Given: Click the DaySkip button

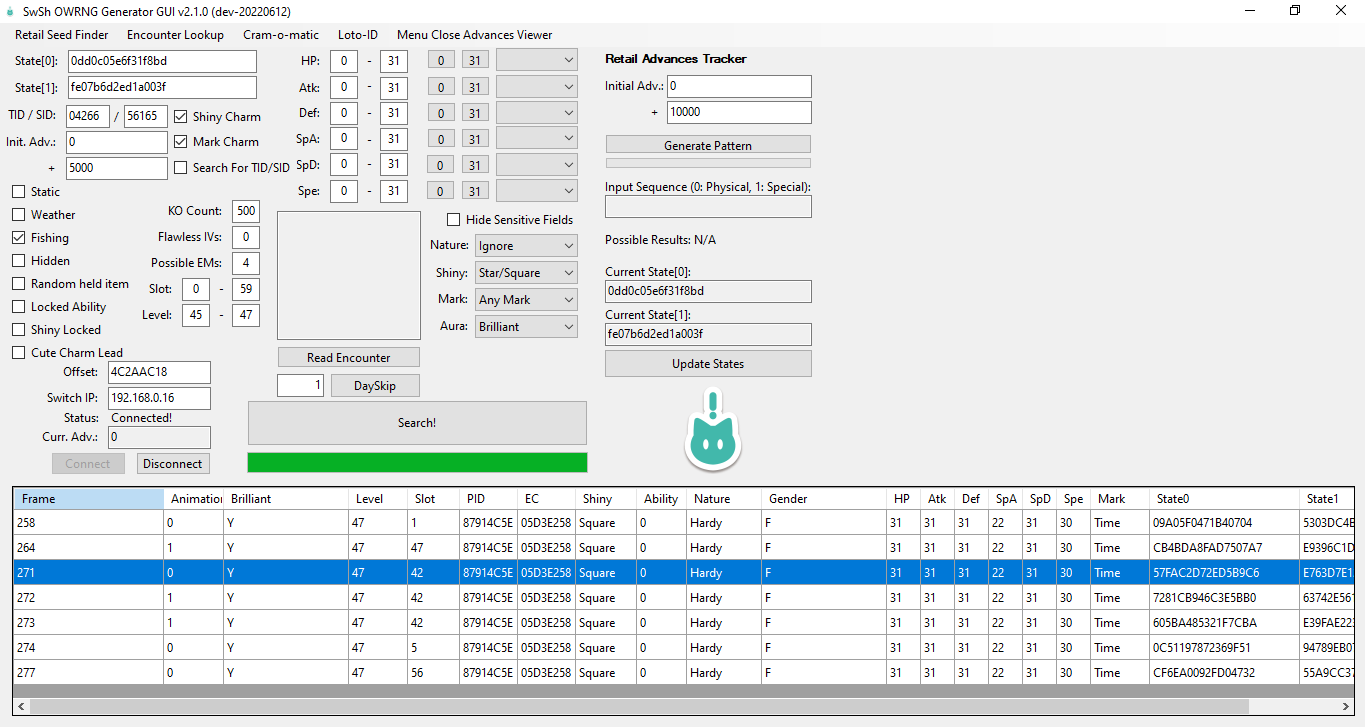Looking at the screenshot, I should coord(375,385).
